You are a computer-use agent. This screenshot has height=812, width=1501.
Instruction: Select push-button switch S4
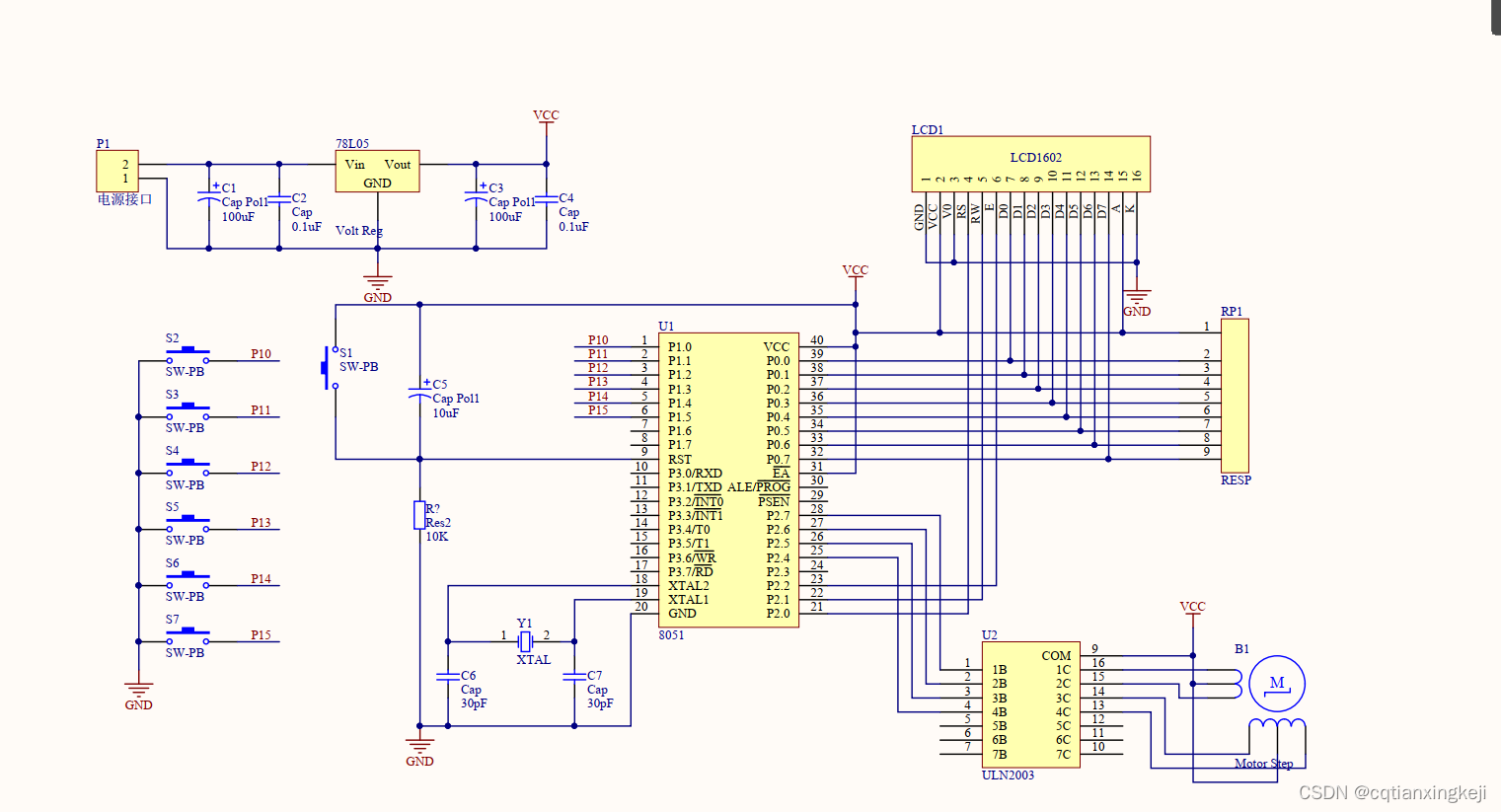pyautogui.click(x=188, y=469)
